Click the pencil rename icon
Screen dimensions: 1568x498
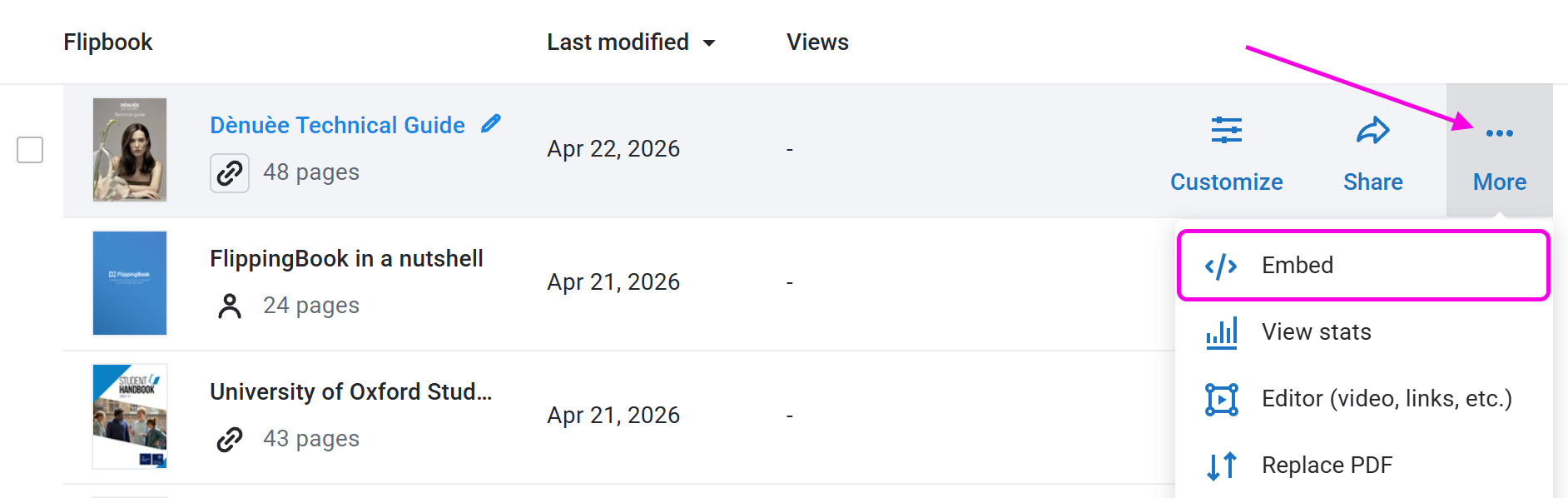click(x=491, y=124)
